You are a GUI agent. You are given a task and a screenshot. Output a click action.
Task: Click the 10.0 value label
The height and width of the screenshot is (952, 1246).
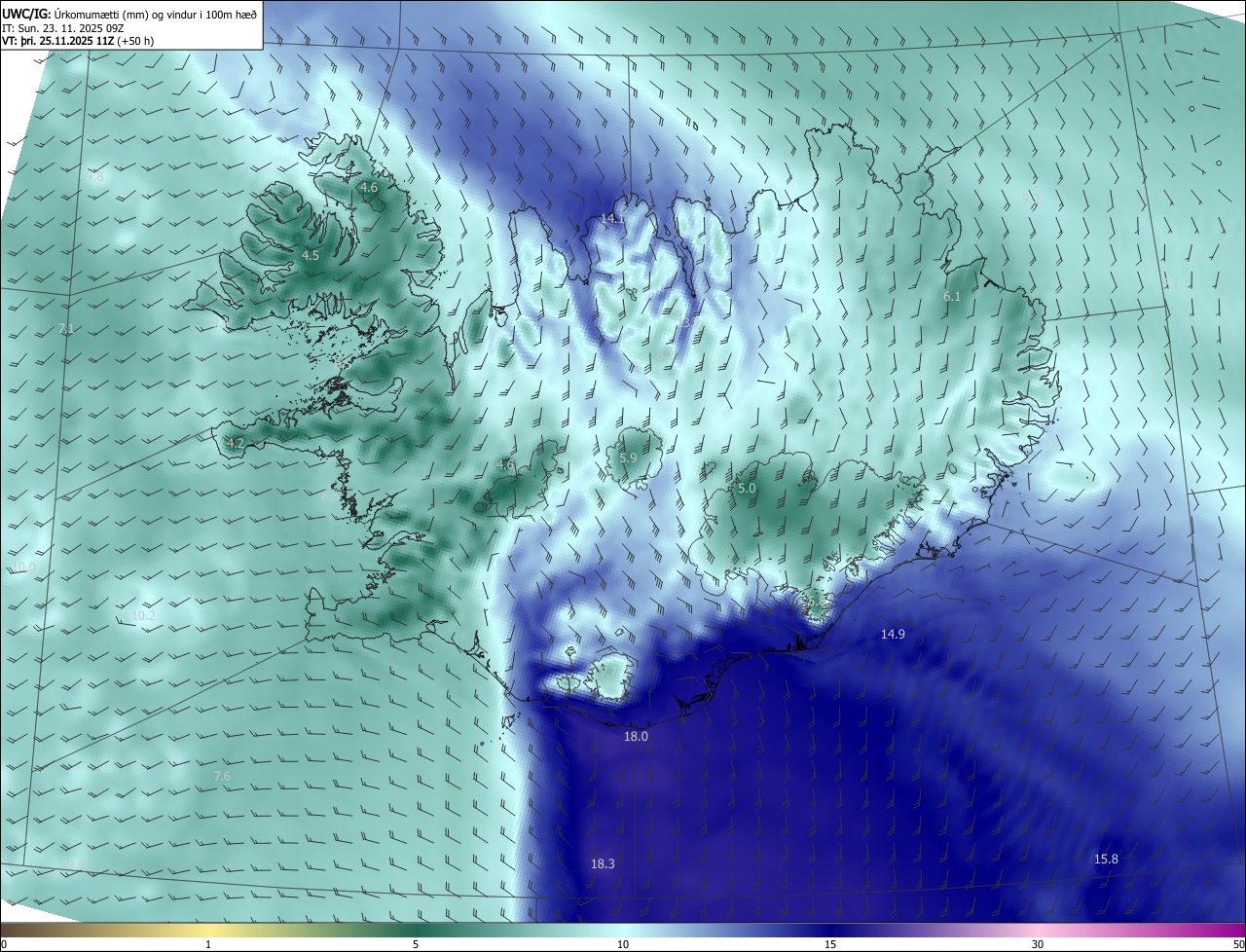click(22, 567)
